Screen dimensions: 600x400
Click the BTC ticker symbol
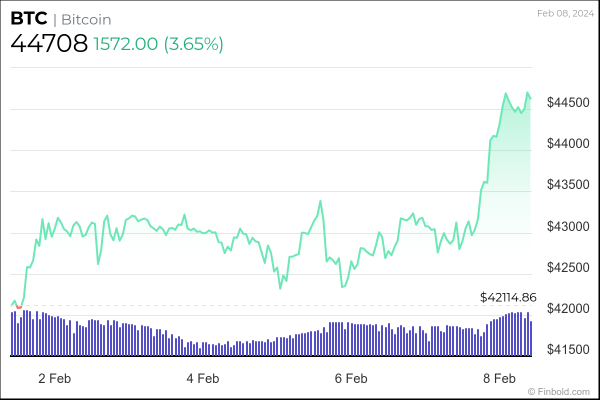pyautogui.click(x=28, y=19)
